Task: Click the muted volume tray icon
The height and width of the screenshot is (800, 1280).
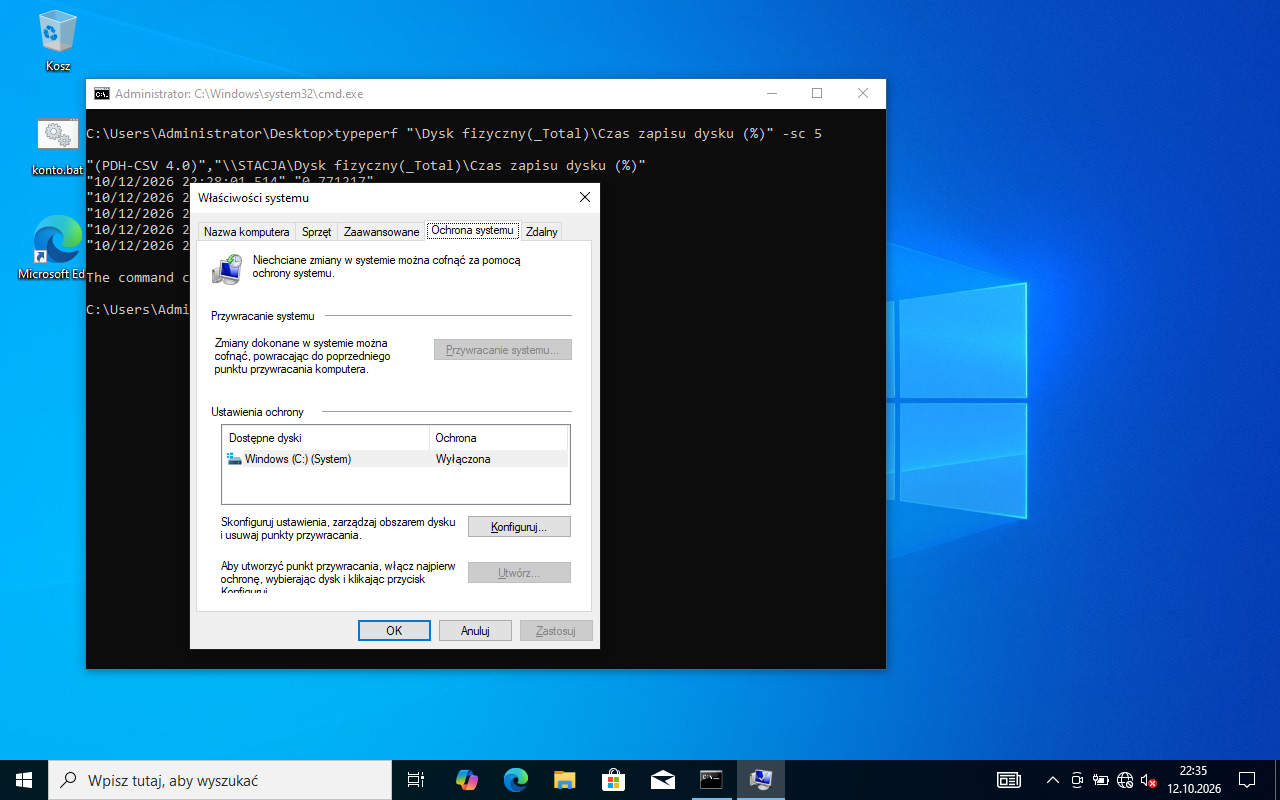Action: point(1148,780)
